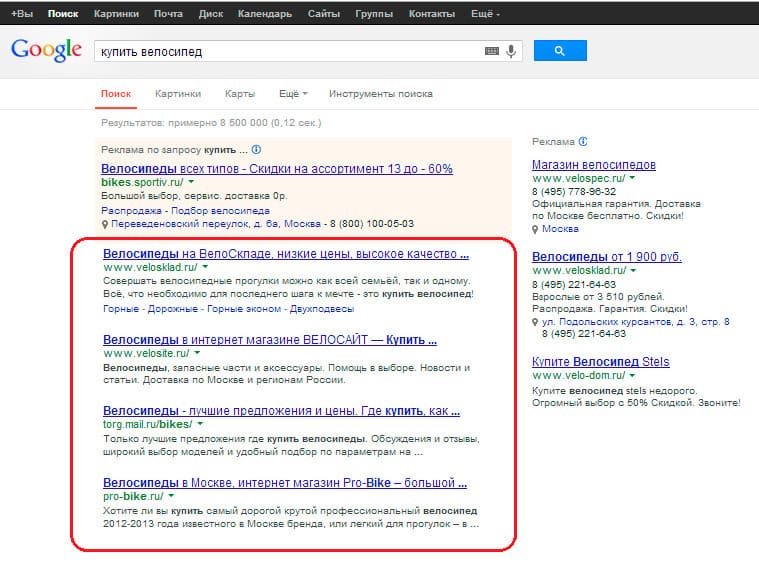Open address 'ул. Подольских курсантов, д. 3, стр. 8'
This screenshot has width=759, height=566.
pyautogui.click(x=636, y=321)
